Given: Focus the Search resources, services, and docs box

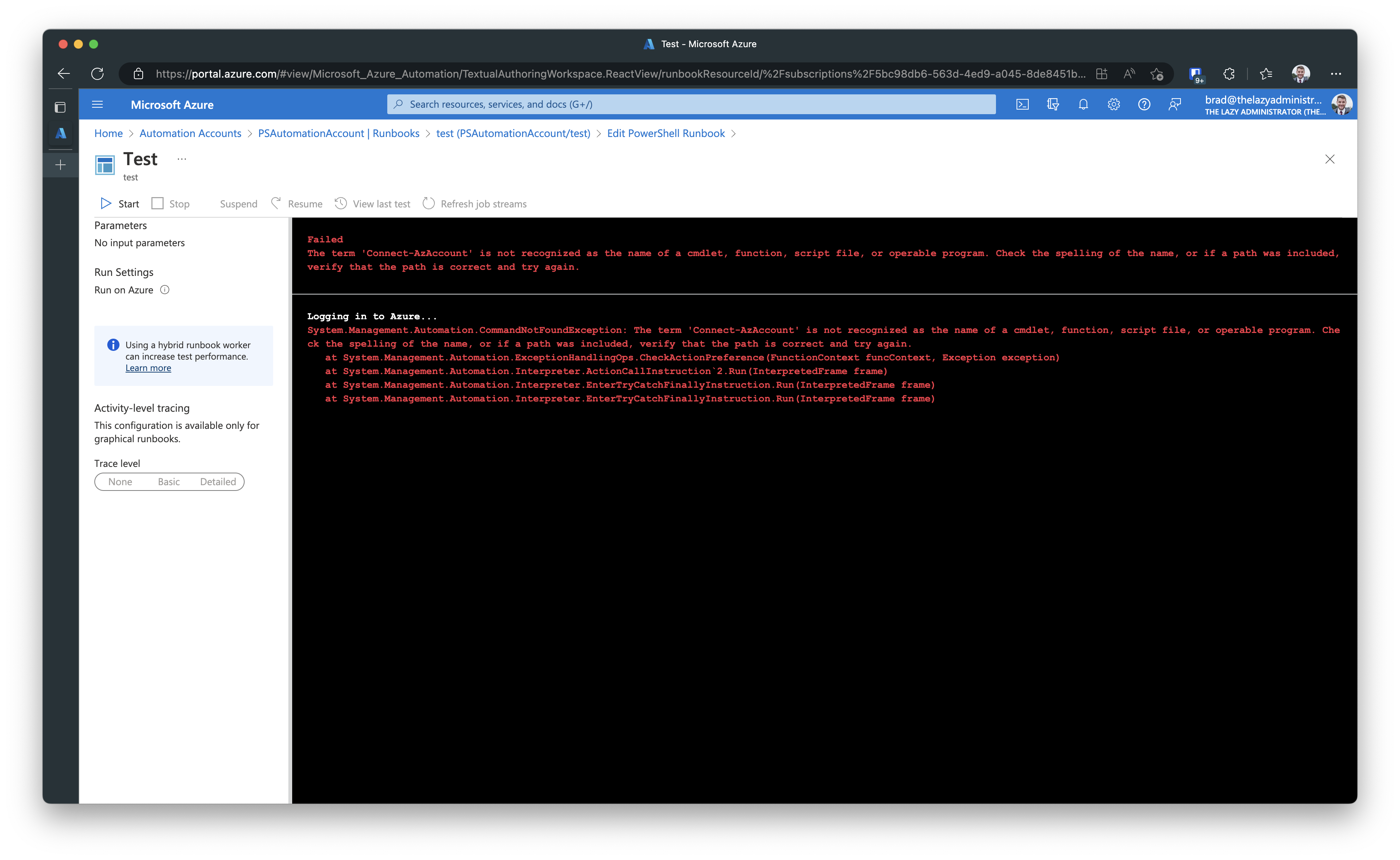Looking at the screenshot, I should [x=691, y=104].
